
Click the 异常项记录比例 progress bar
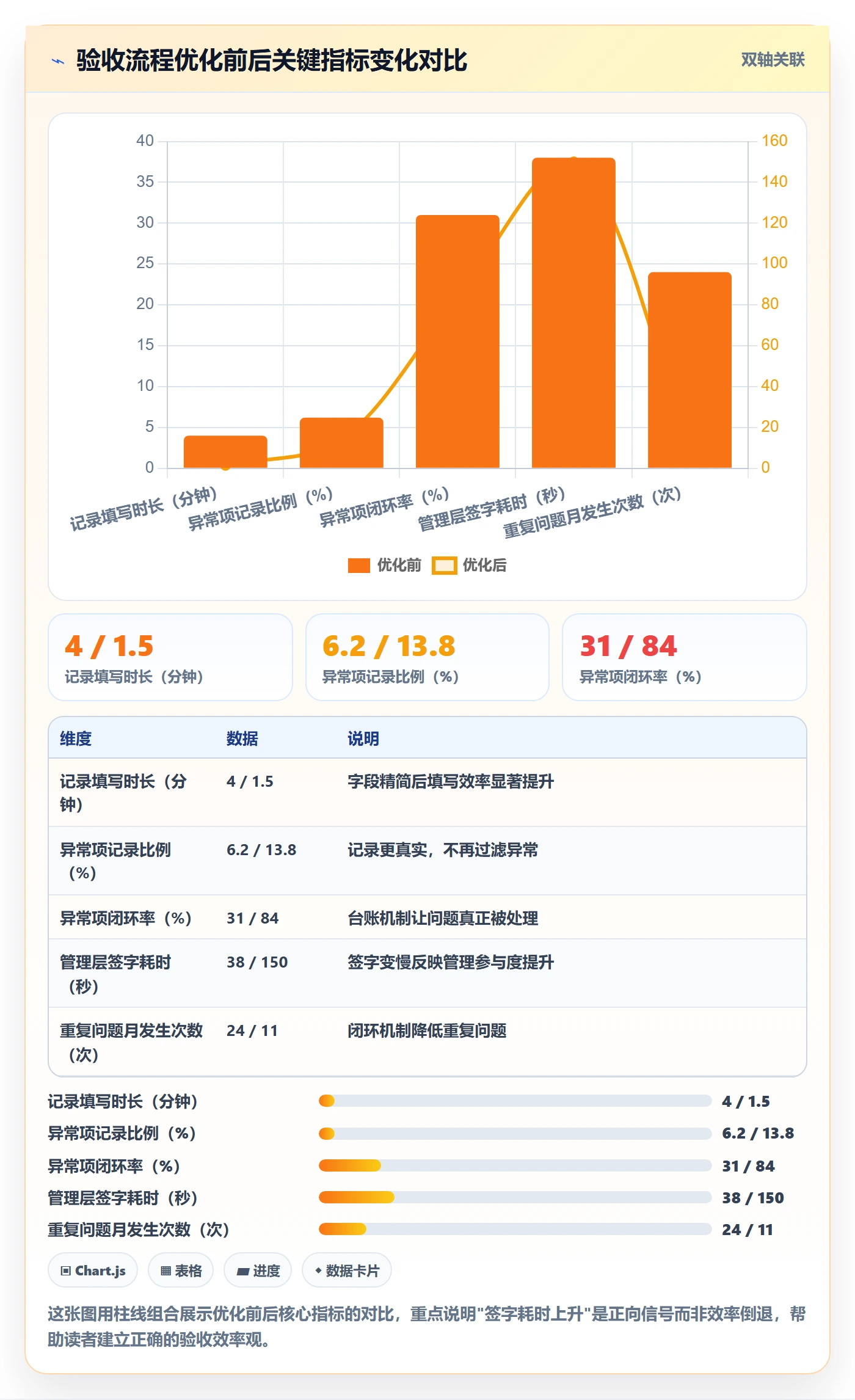click(x=515, y=1134)
